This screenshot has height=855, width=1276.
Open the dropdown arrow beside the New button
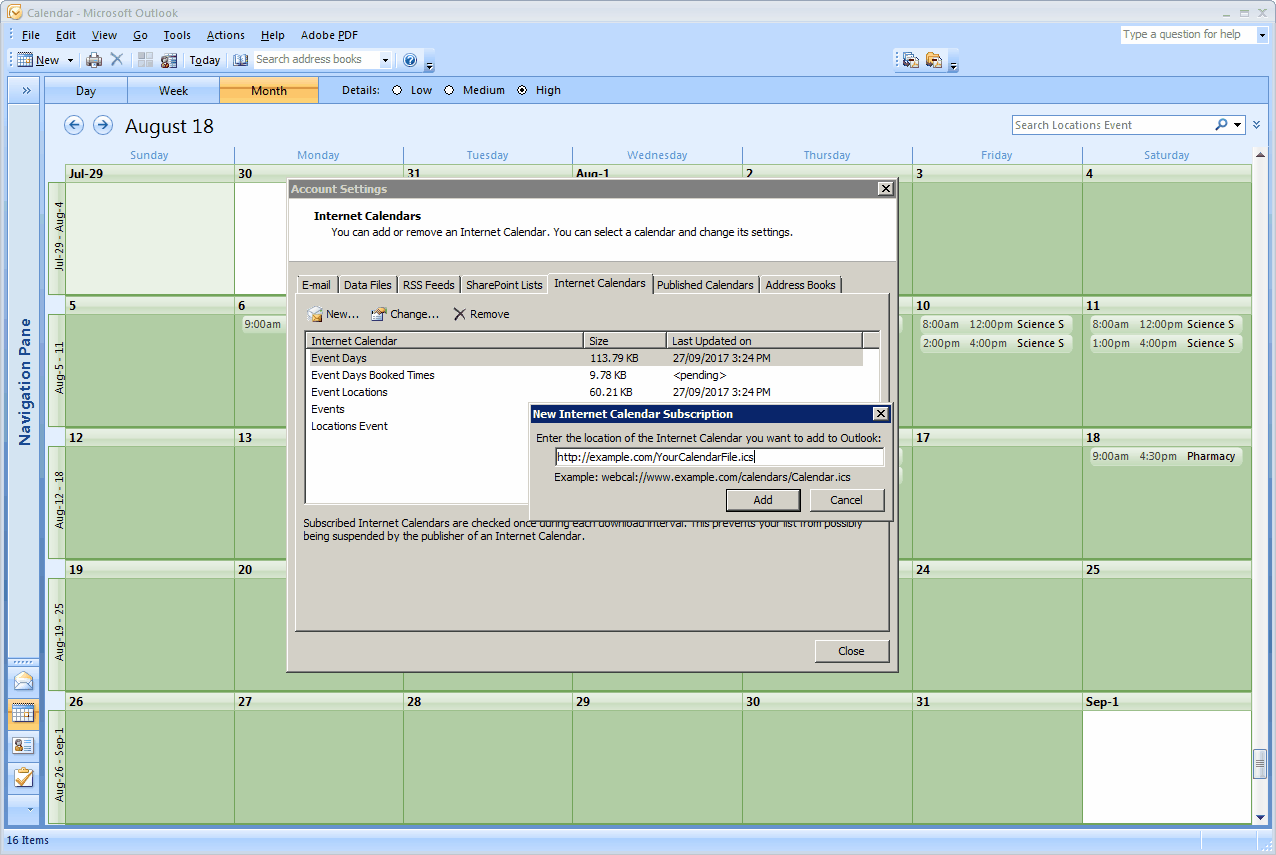(x=70, y=60)
